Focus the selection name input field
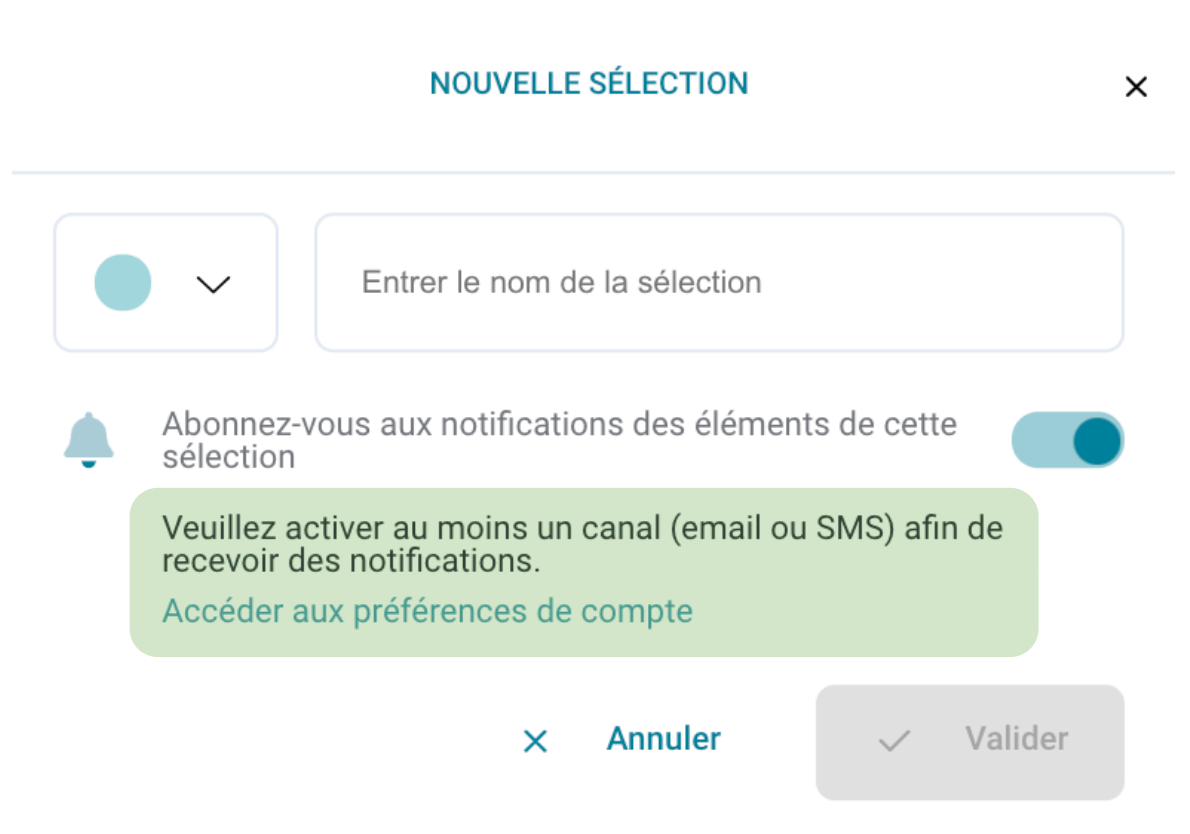 click(x=719, y=282)
